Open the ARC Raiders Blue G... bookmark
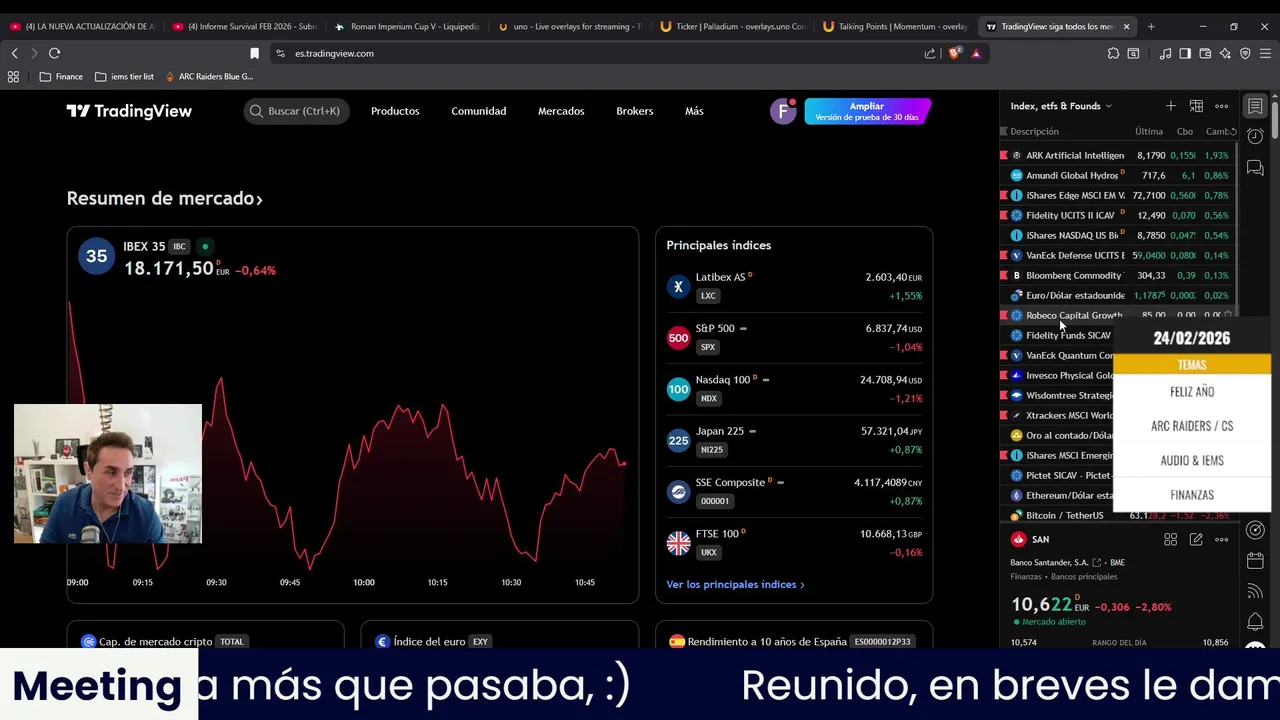Screen dimensions: 1280x720 click(x=209, y=76)
